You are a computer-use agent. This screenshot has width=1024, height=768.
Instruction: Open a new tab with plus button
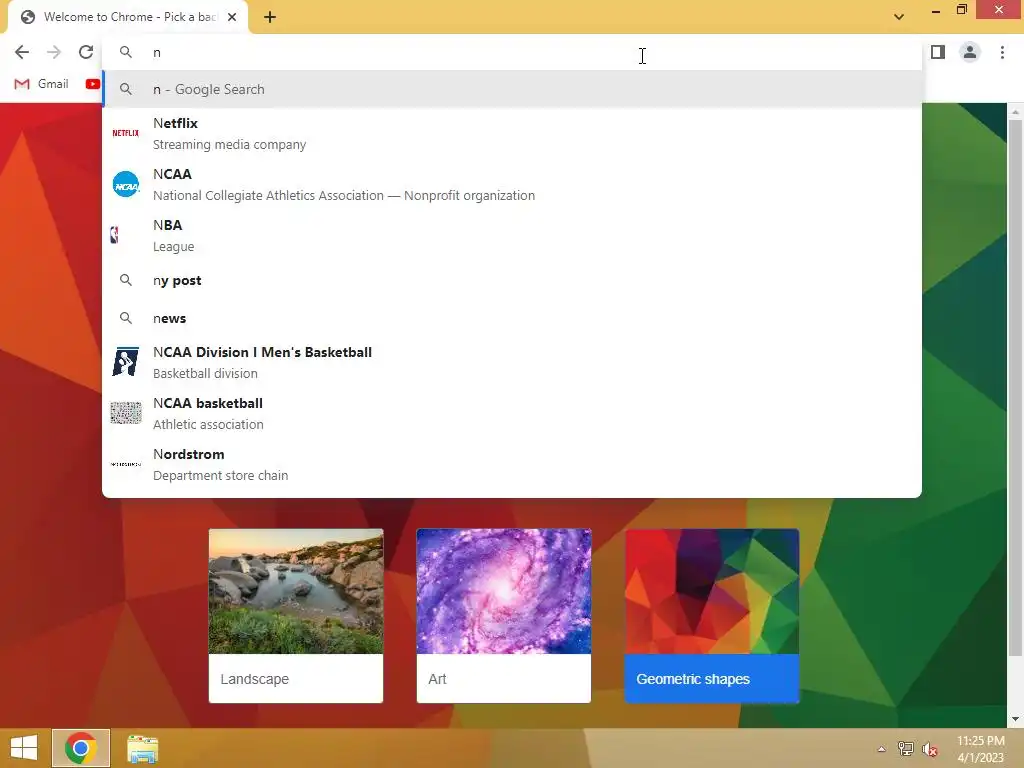point(270,18)
